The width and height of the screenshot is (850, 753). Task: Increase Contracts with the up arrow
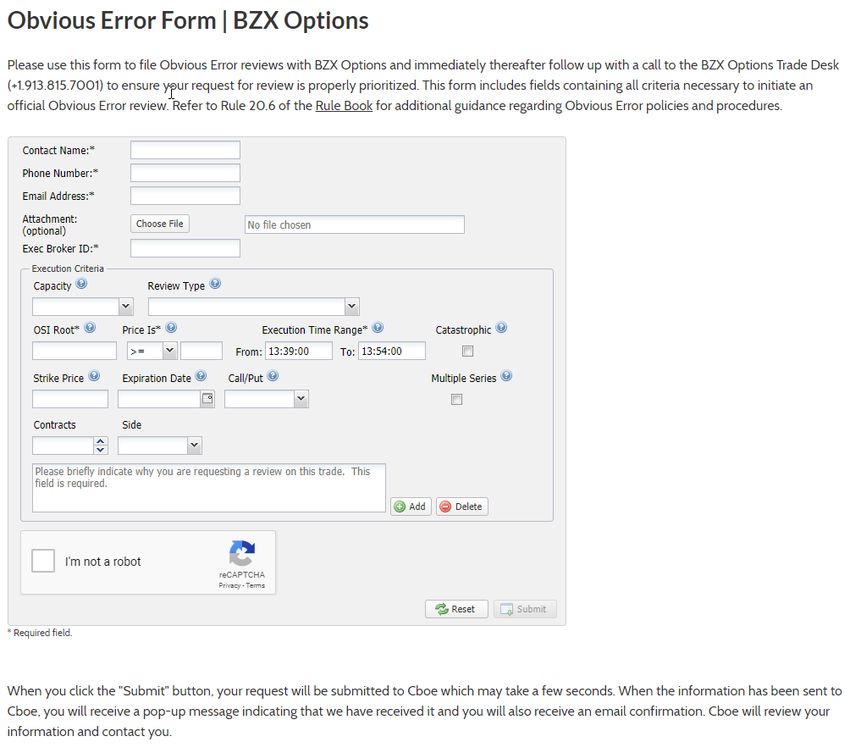click(x=100, y=441)
